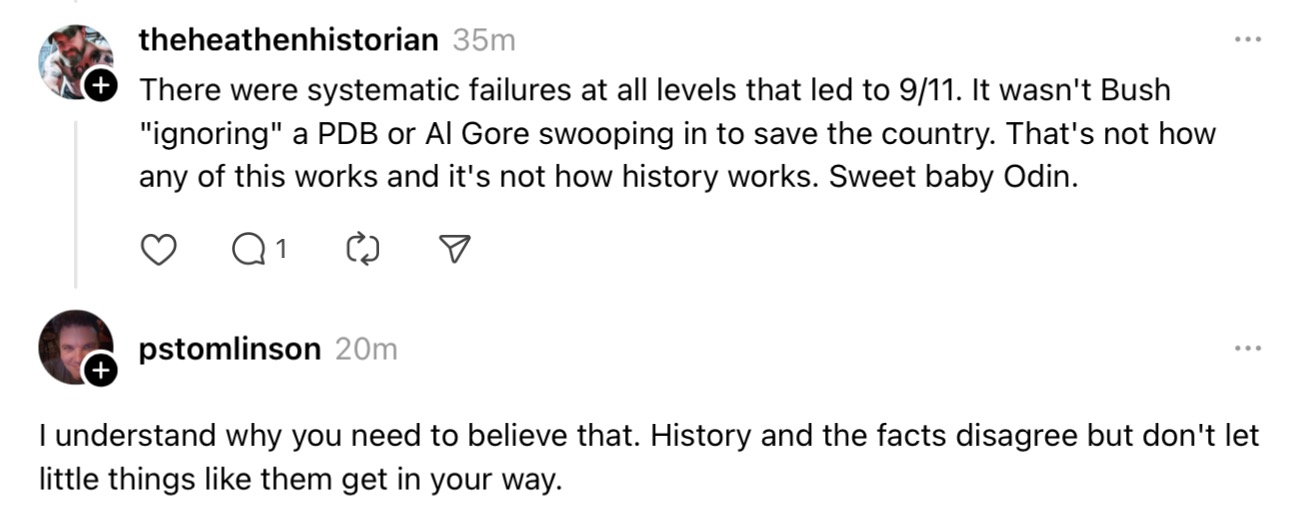Visit the theheathenhistorian username link
The image size is (1296, 520).
coord(288,40)
